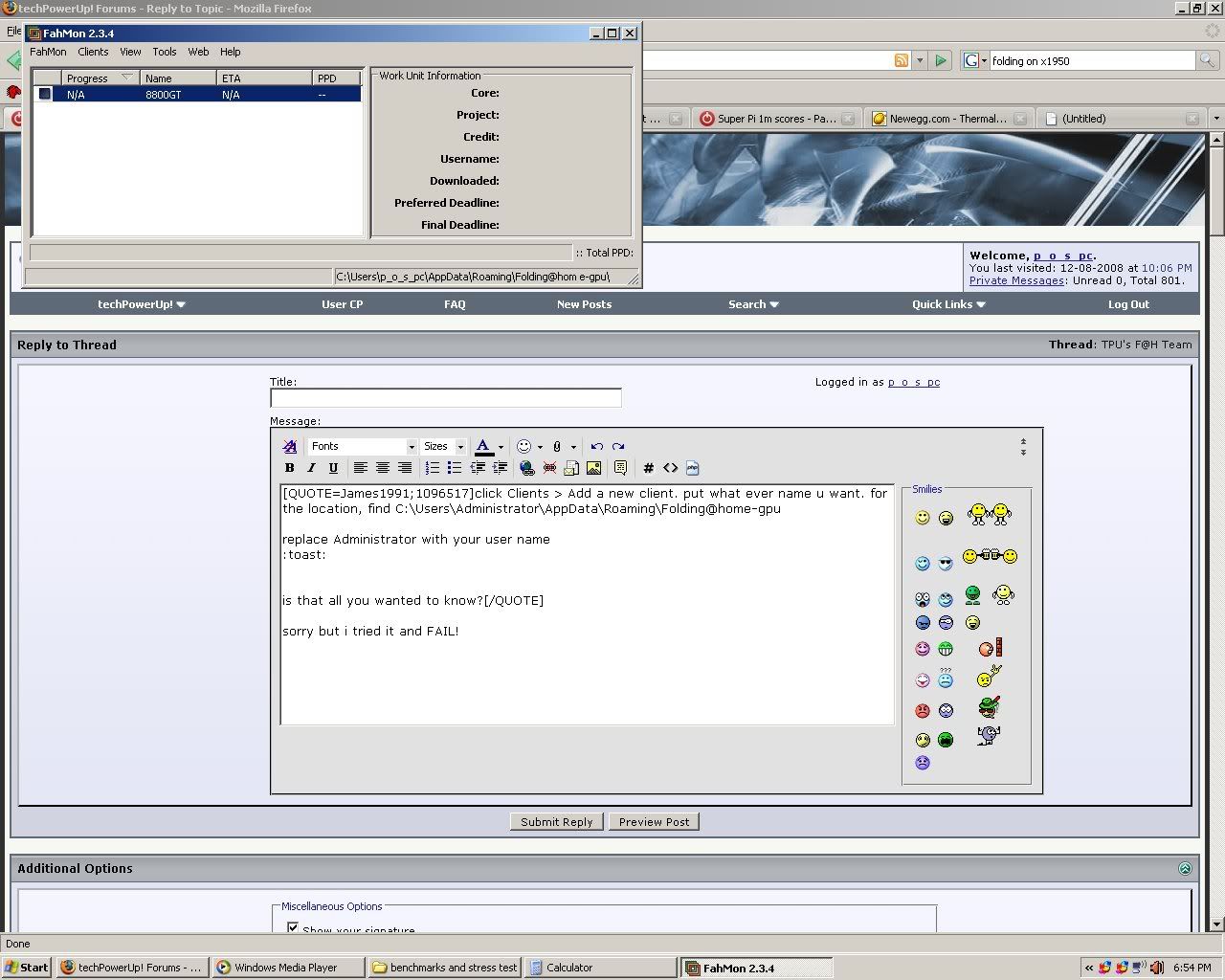This screenshot has width=1225, height=980.
Task: Click the FAQ link
Action: [x=455, y=304]
